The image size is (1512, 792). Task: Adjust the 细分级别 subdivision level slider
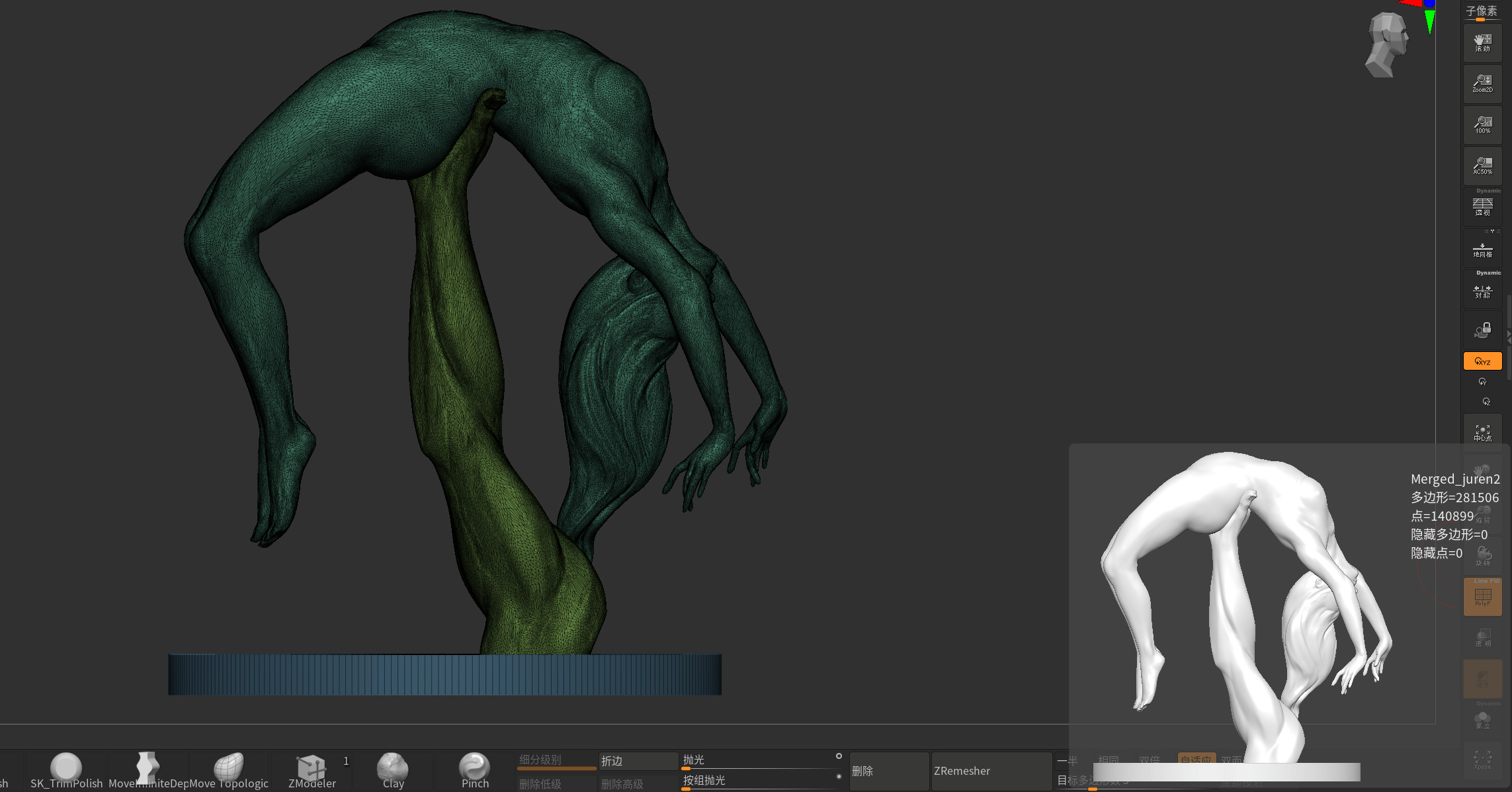557,761
